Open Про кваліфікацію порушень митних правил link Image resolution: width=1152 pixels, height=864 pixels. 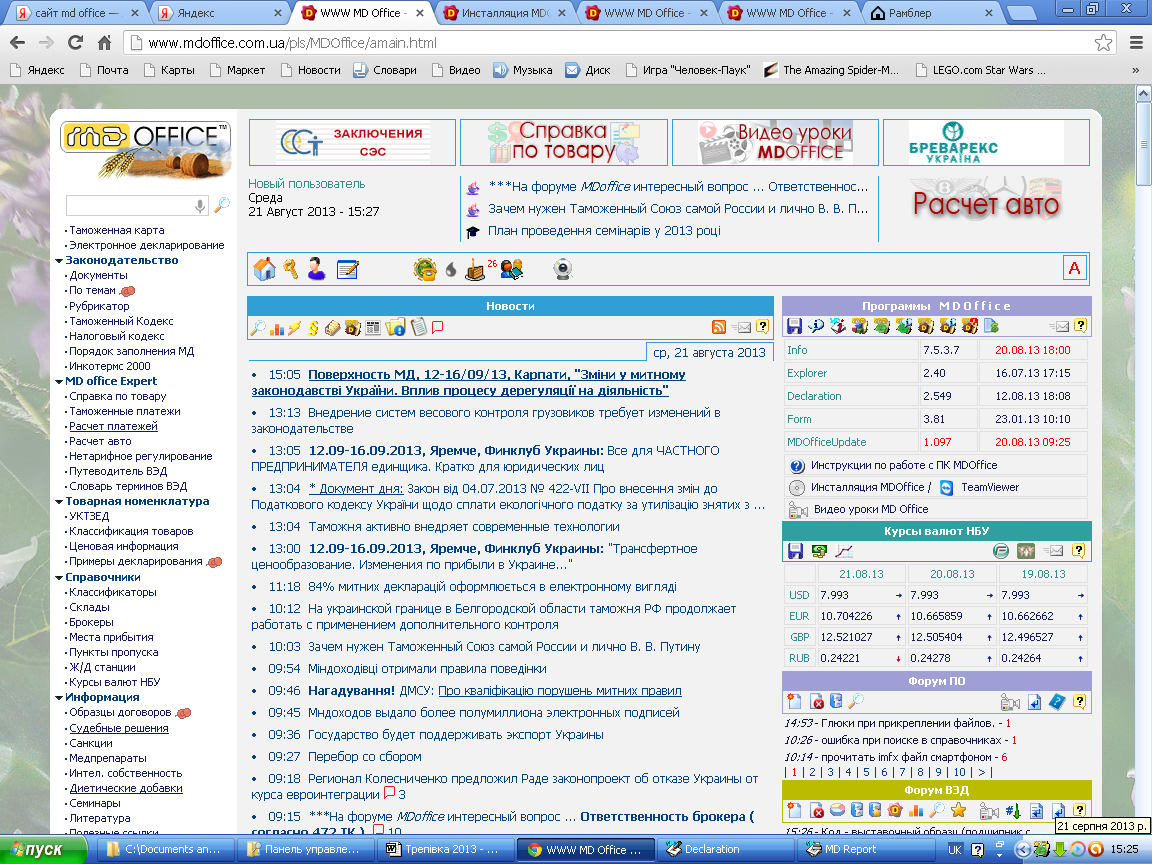coord(560,691)
